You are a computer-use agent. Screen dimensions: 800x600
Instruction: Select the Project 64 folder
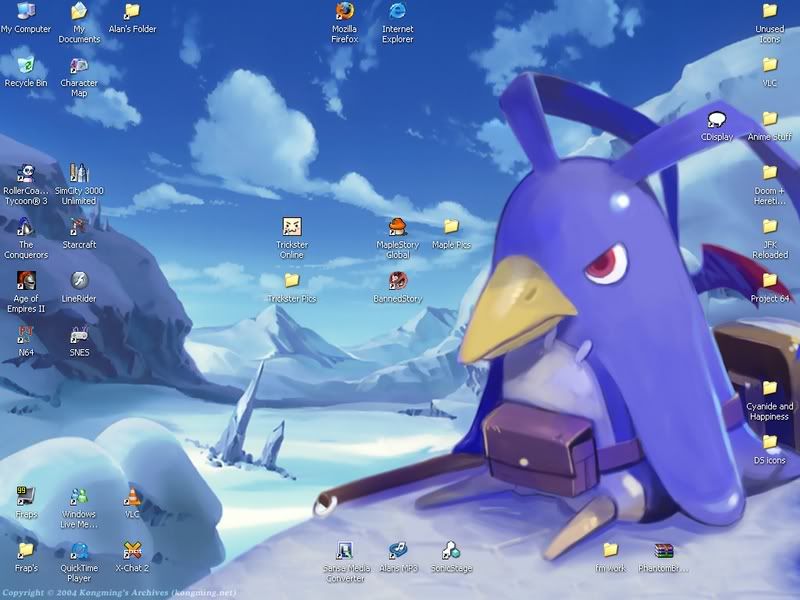tap(769, 287)
